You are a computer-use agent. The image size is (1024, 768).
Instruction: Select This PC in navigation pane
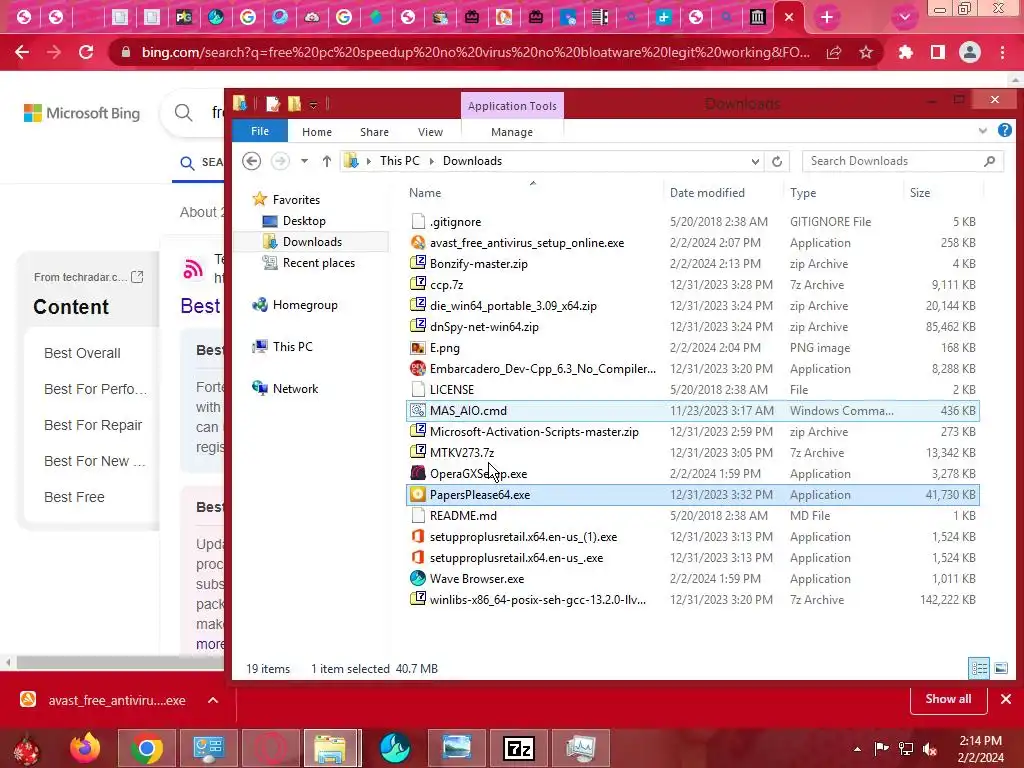tap(293, 346)
